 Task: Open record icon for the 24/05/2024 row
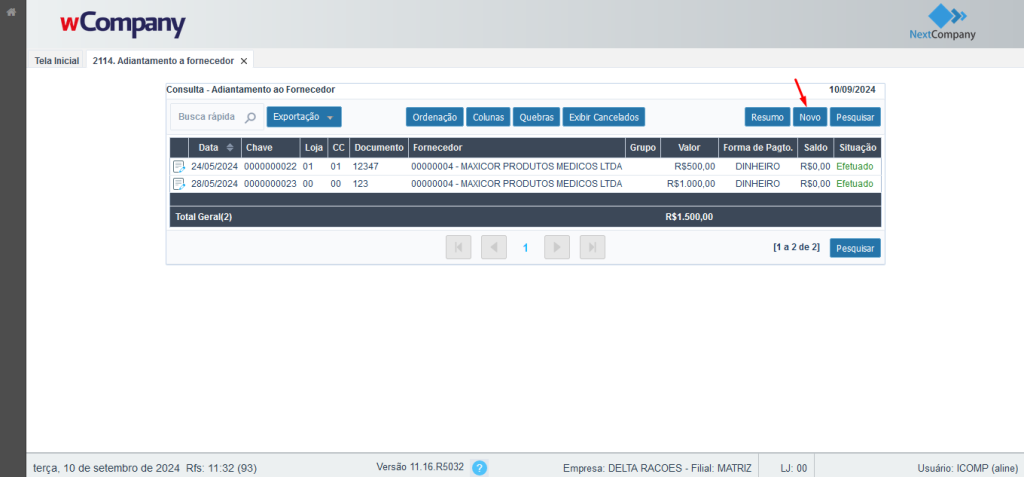coord(179,167)
